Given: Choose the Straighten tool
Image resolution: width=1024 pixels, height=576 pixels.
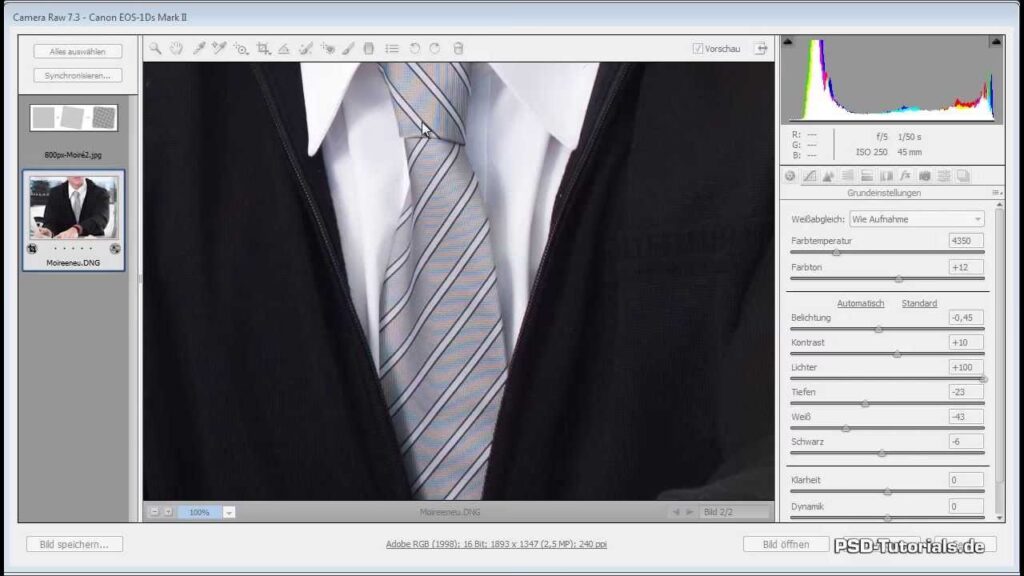Looking at the screenshot, I should [284, 48].
